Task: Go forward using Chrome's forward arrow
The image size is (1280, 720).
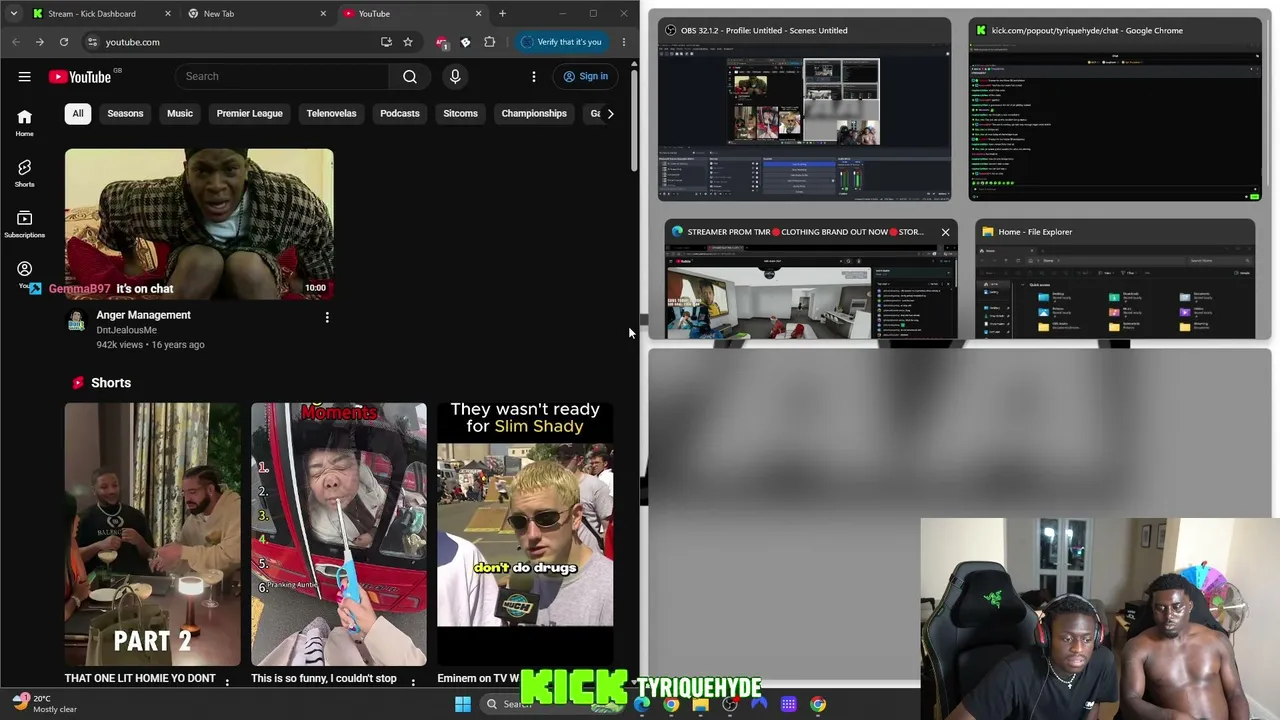Action: coord(39,42)
